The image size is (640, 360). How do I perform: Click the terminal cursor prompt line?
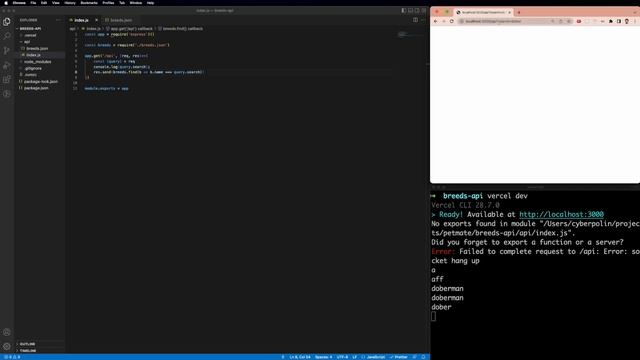pos(433,316)
